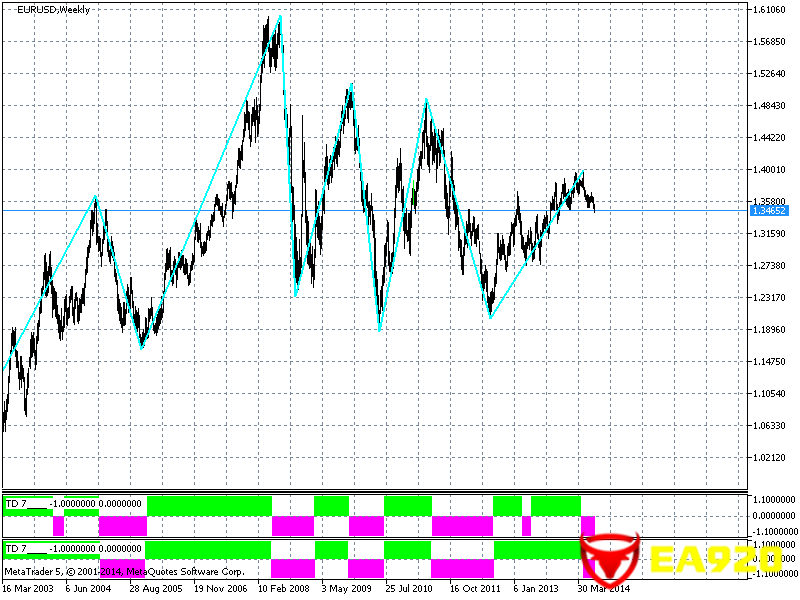Screen dimensions: 800x600
Task: Click the 16 Mar 2003 date label
Action: click(x=28, y=589)
